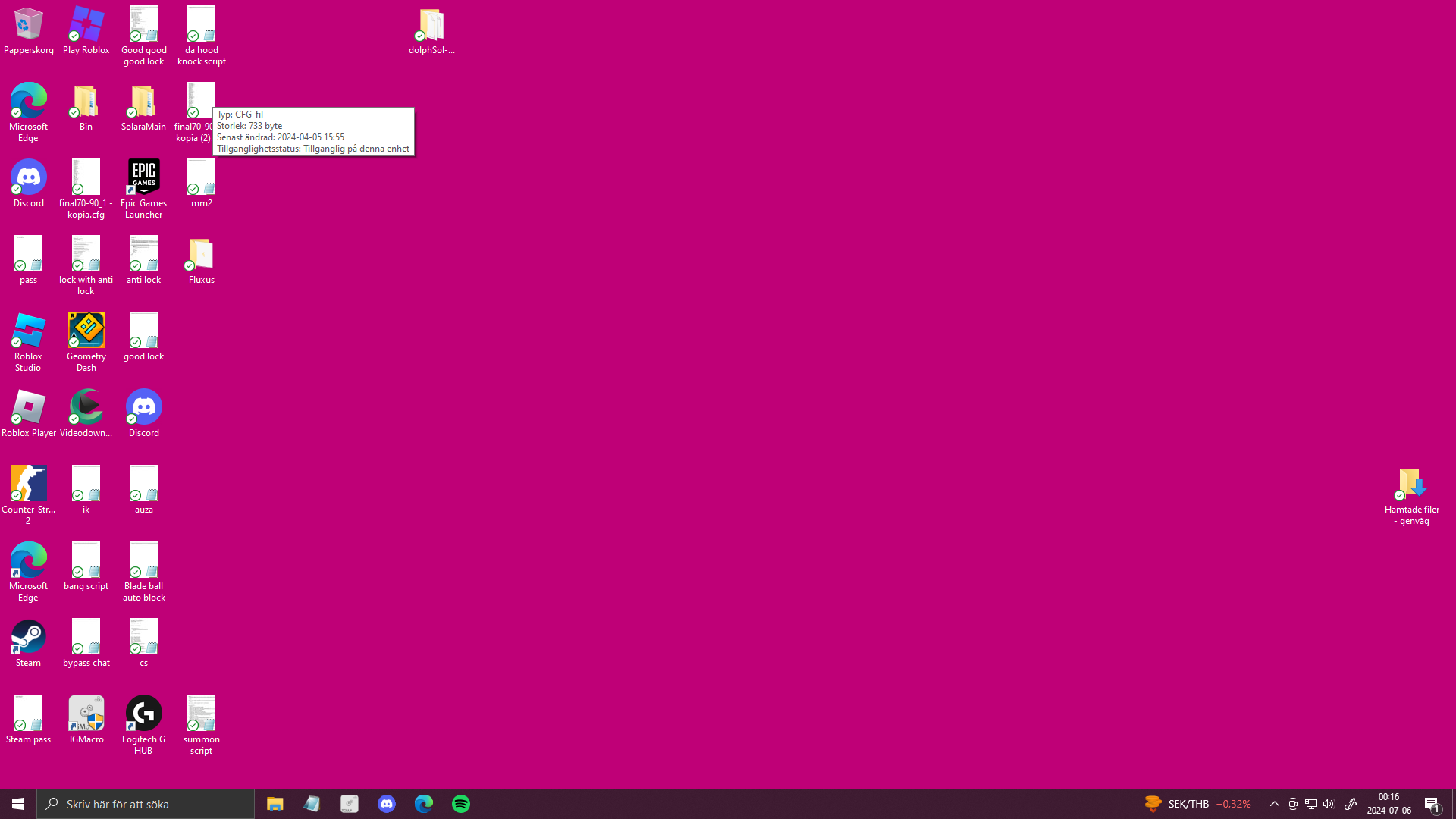Open the SEK/THB currency widget
Viewport: 1456px width, 819px height.
click(1198, 804)
